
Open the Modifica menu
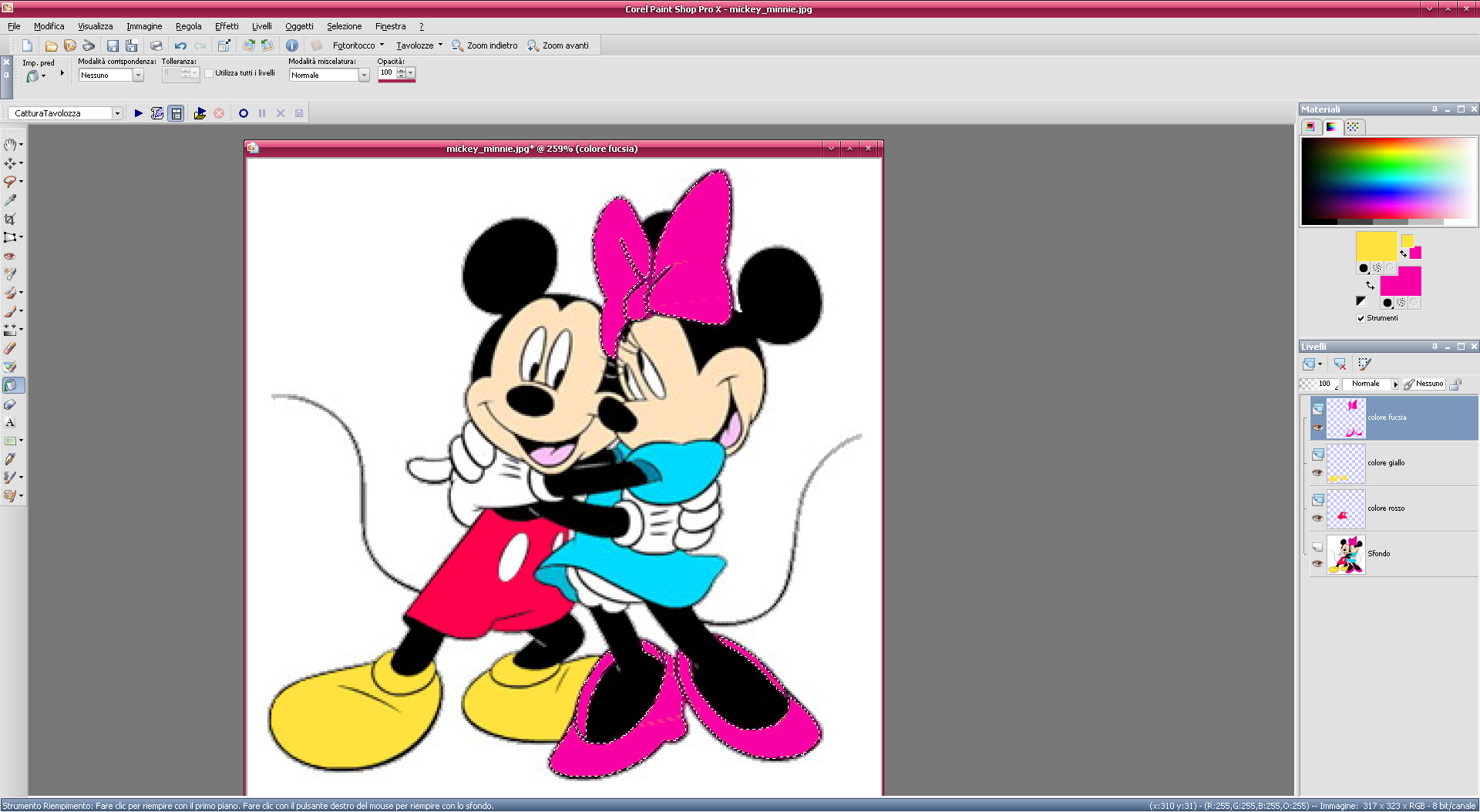pos(49,26)
